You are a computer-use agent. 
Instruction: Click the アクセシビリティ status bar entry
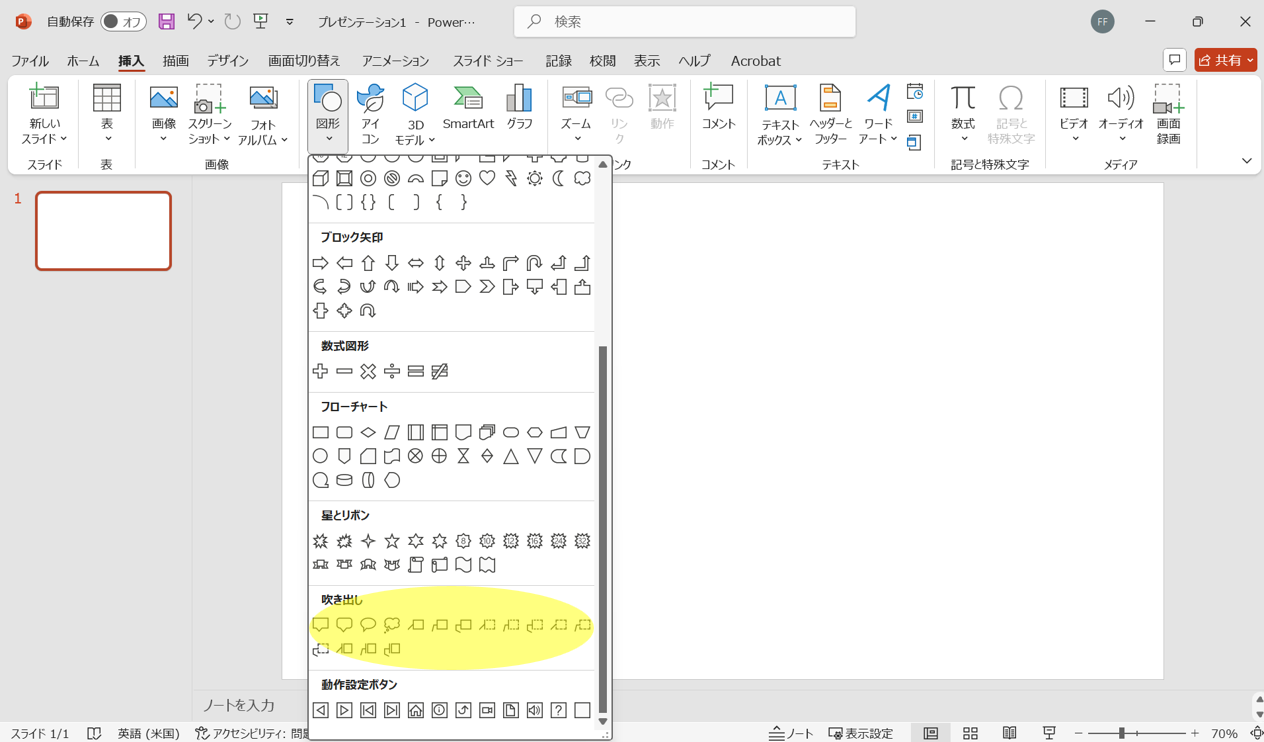point(253,733)
